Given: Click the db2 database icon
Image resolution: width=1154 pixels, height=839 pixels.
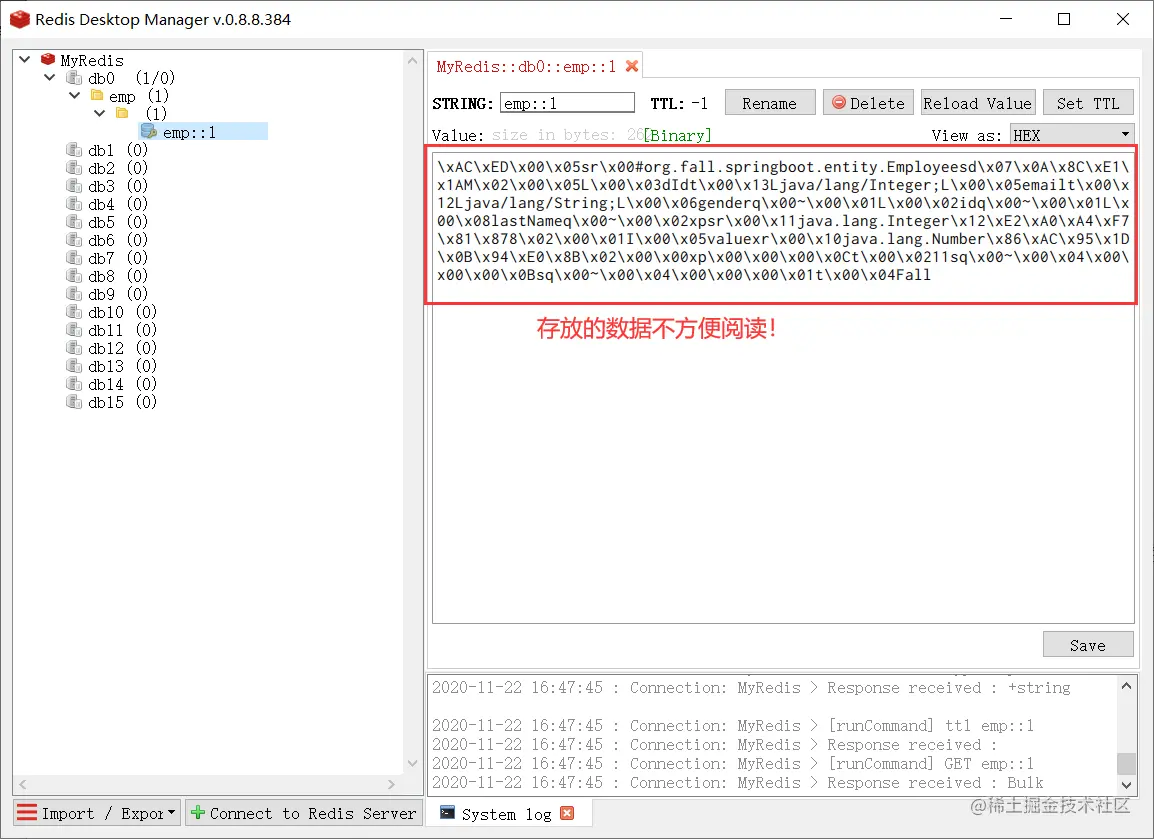Looking at the screenshot, I should tap(74, 168).
